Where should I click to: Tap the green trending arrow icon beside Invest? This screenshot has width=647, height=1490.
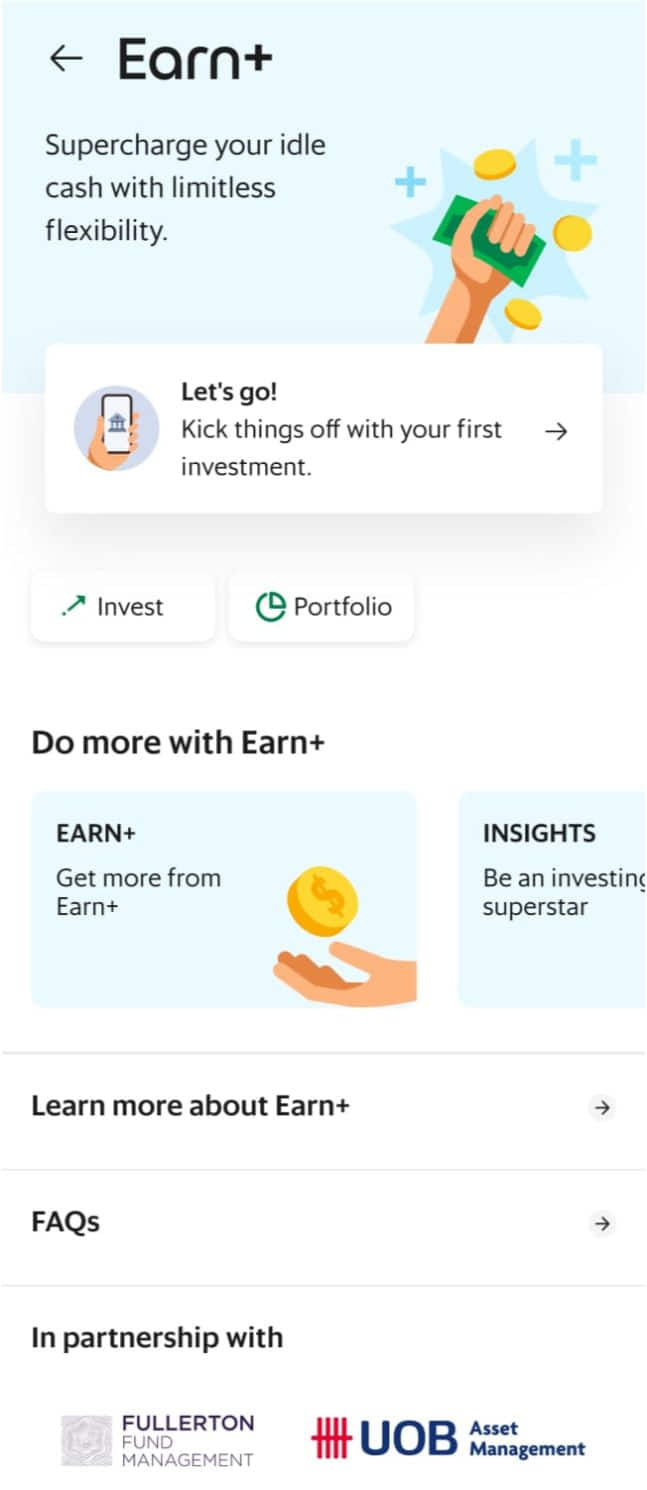pos(73,606)
